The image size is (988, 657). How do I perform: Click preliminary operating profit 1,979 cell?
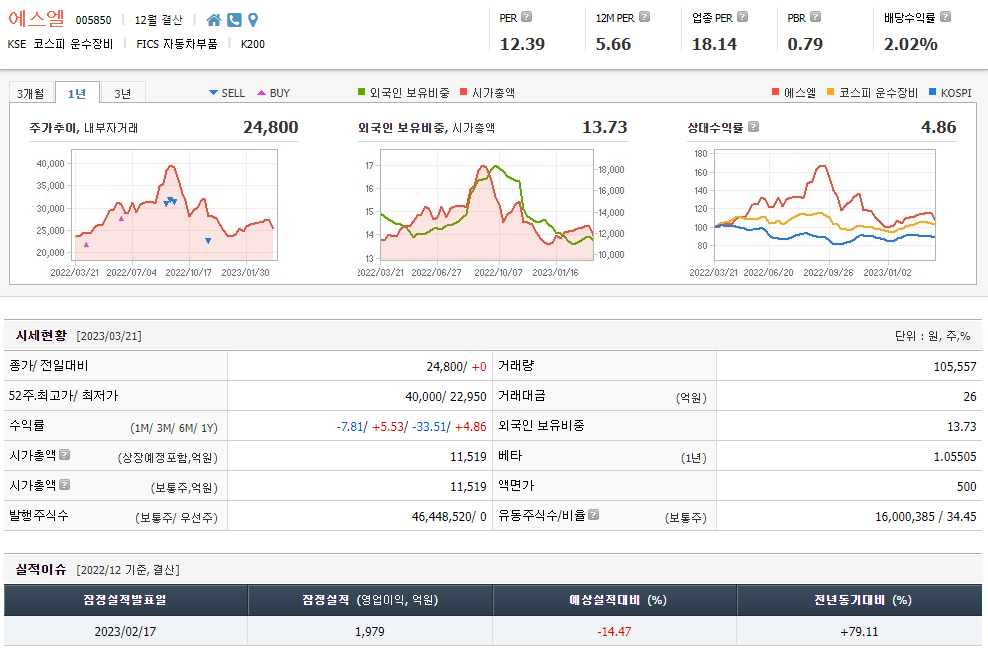click(370, 631)
